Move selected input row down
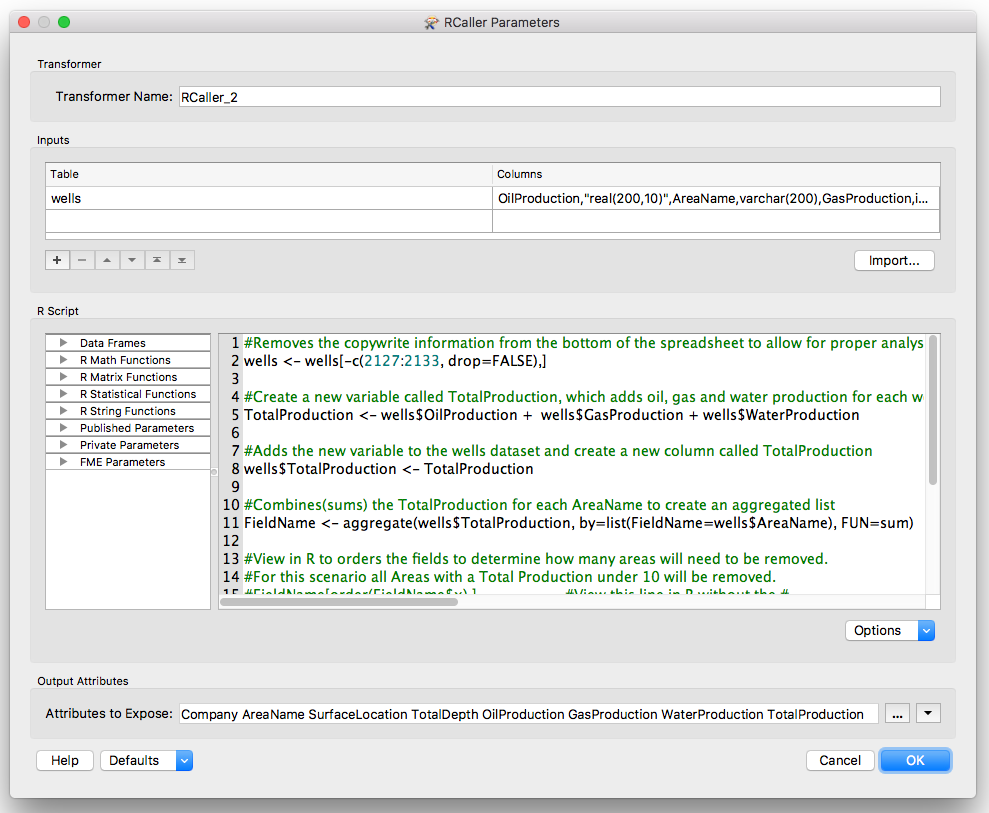 click(x=132, y=260)
